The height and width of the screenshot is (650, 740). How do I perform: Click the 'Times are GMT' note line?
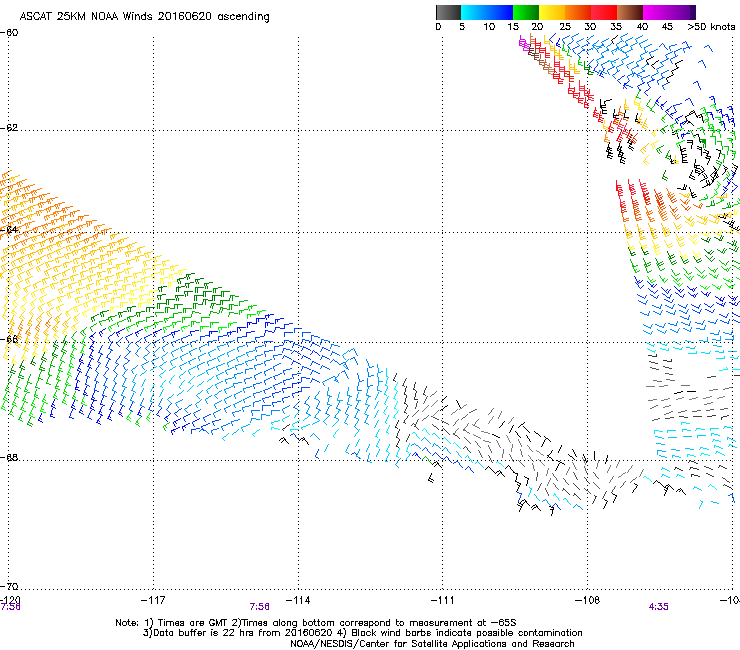[x=316, y=623]
